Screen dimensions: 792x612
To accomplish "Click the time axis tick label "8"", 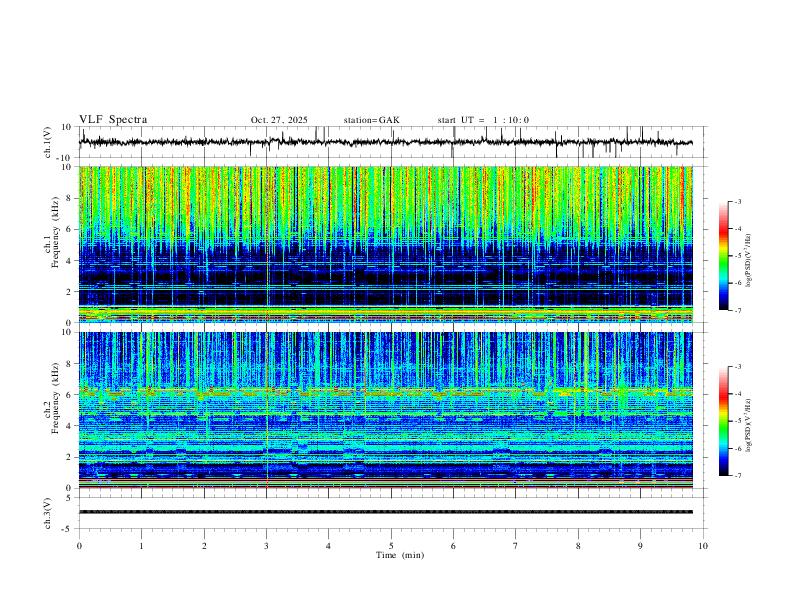I will [578, 546].
